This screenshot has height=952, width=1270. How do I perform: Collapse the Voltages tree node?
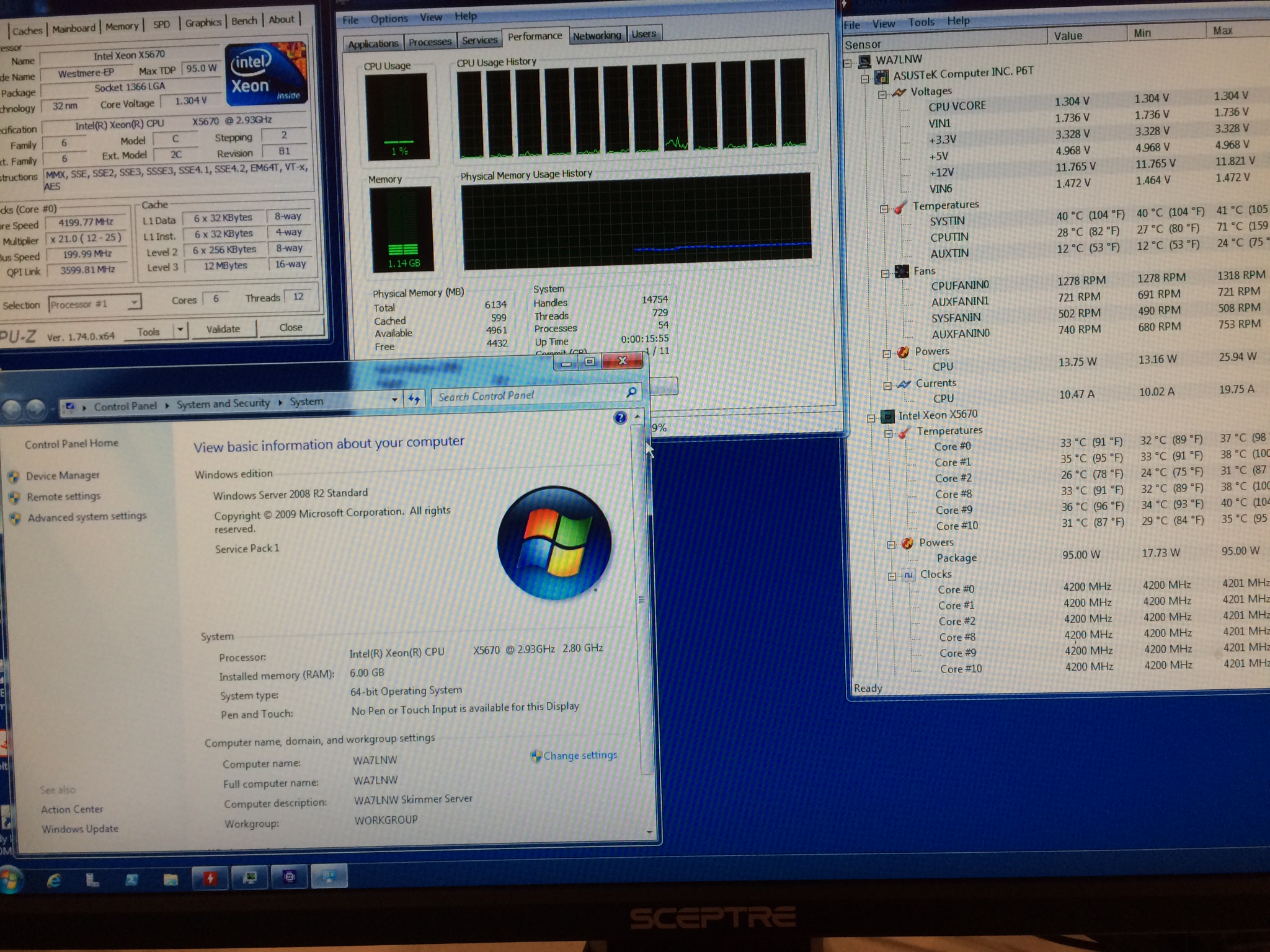tap(882, 95)
